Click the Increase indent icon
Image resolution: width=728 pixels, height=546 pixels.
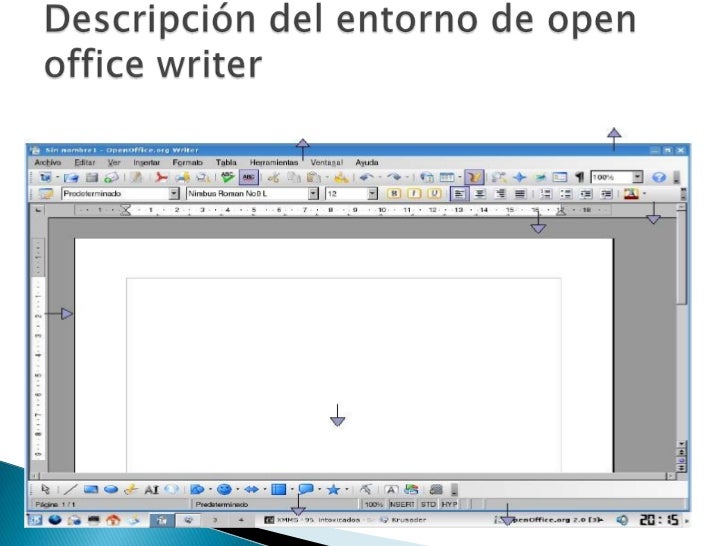tap(606, 194)
